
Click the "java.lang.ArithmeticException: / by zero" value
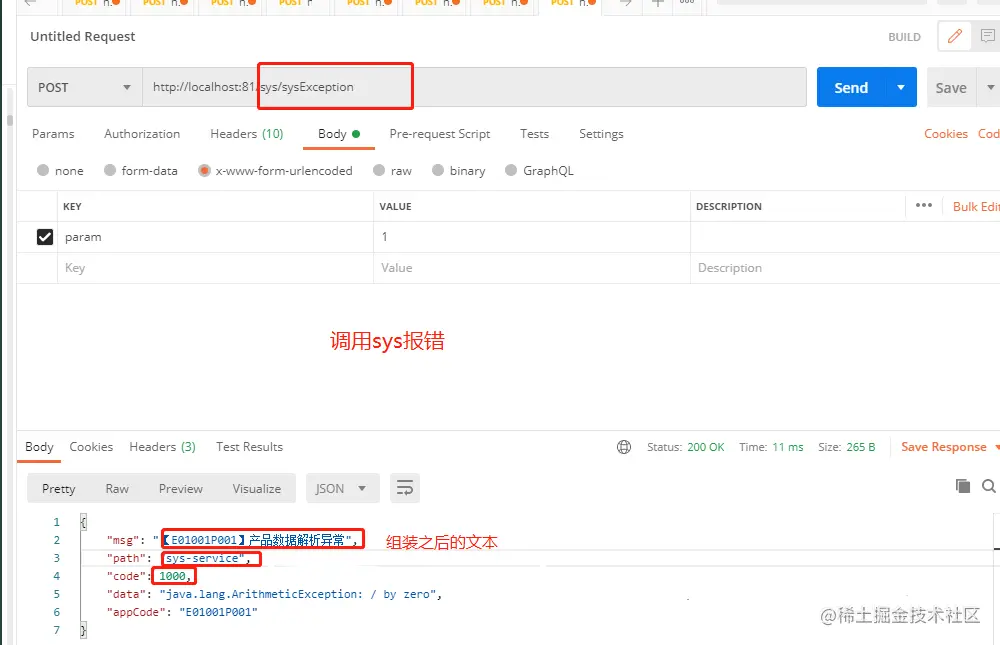pyautogui.click(x=298, y=594)
